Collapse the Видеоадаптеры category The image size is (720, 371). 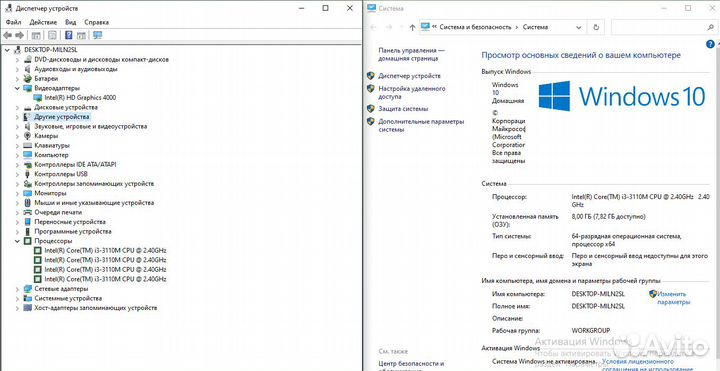[x=17, y=88]
